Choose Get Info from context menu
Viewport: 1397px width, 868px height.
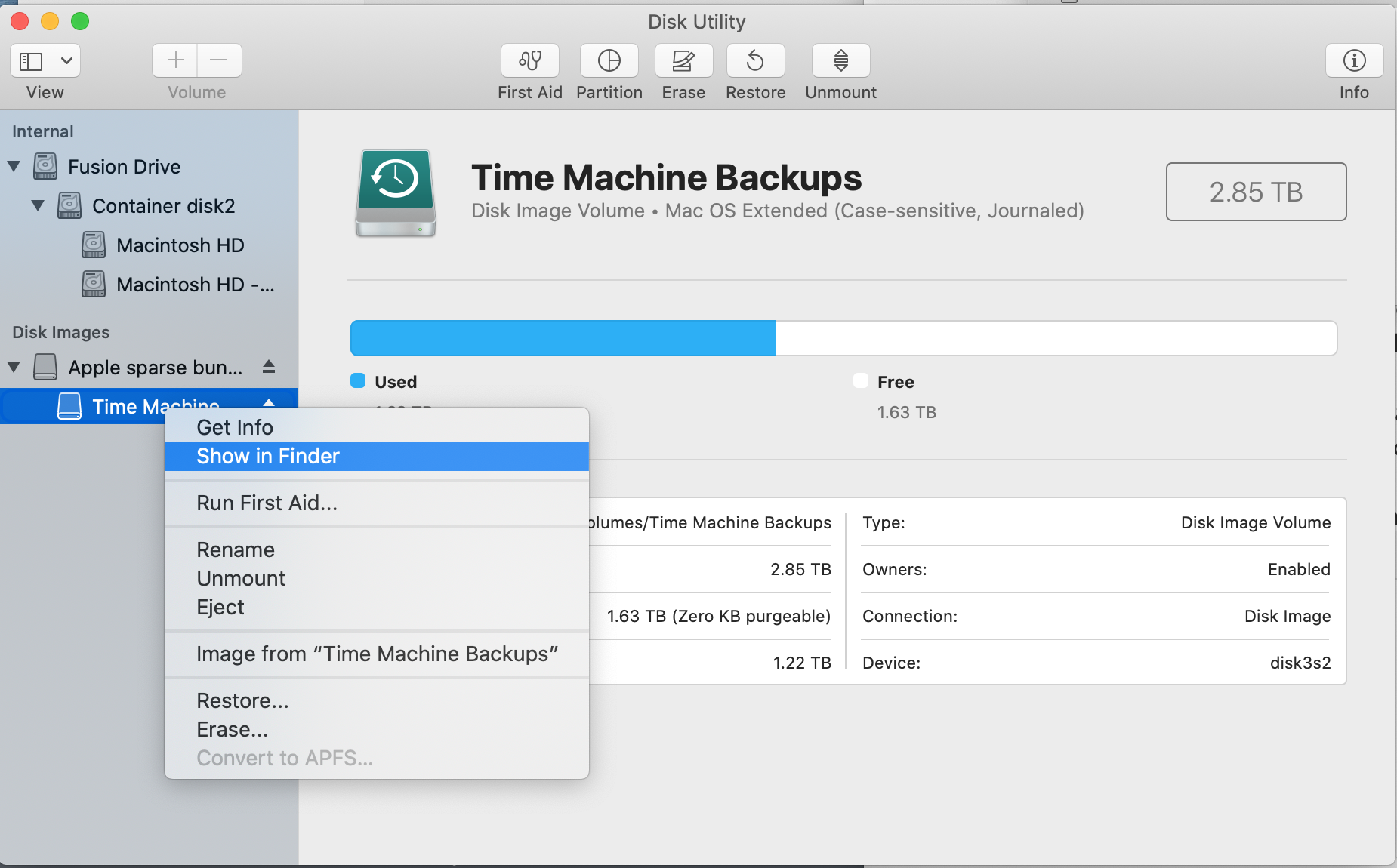click(x=377, y=427)
